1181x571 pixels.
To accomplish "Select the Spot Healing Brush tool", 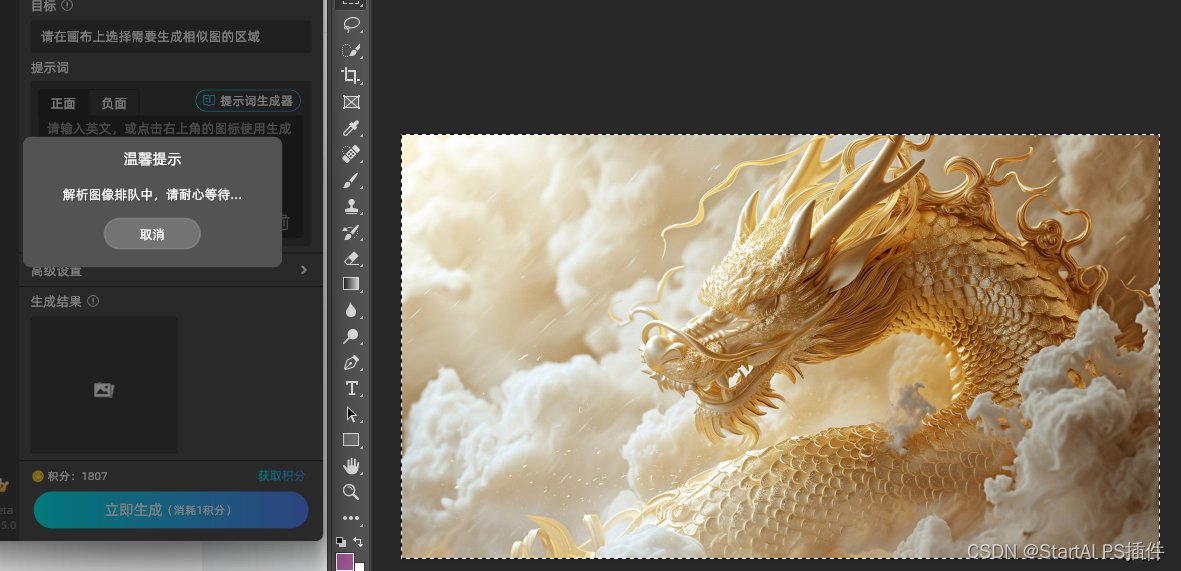I will pyautogui.click(x=351, y=154).
